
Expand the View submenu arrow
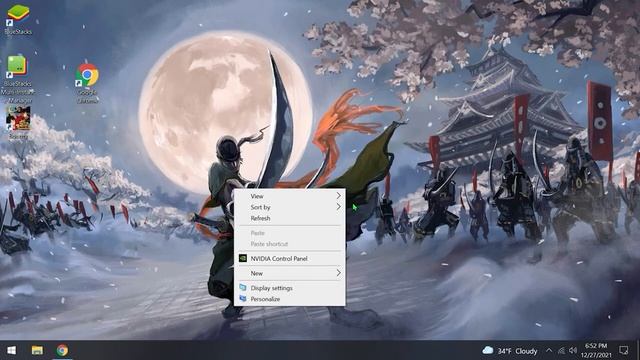tap(338, 196)
